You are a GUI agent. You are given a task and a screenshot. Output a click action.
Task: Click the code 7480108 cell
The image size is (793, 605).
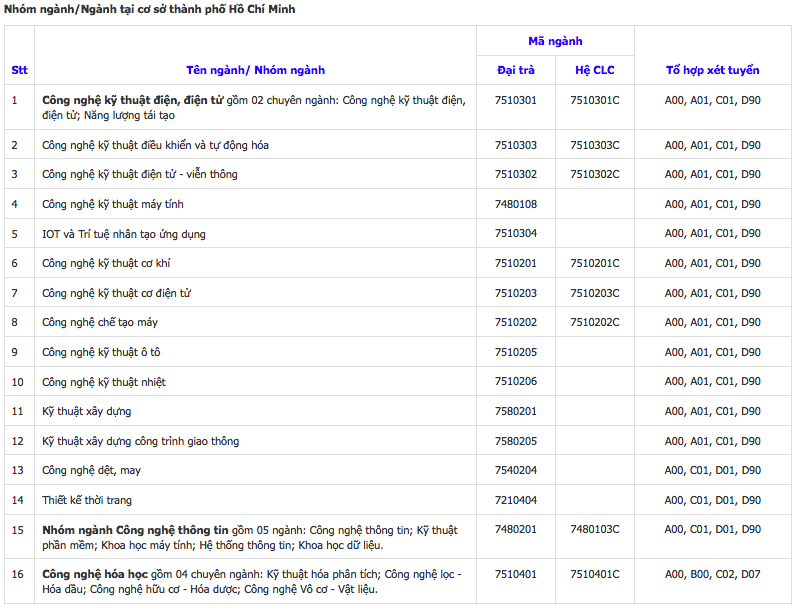click(x=515, y=204)
